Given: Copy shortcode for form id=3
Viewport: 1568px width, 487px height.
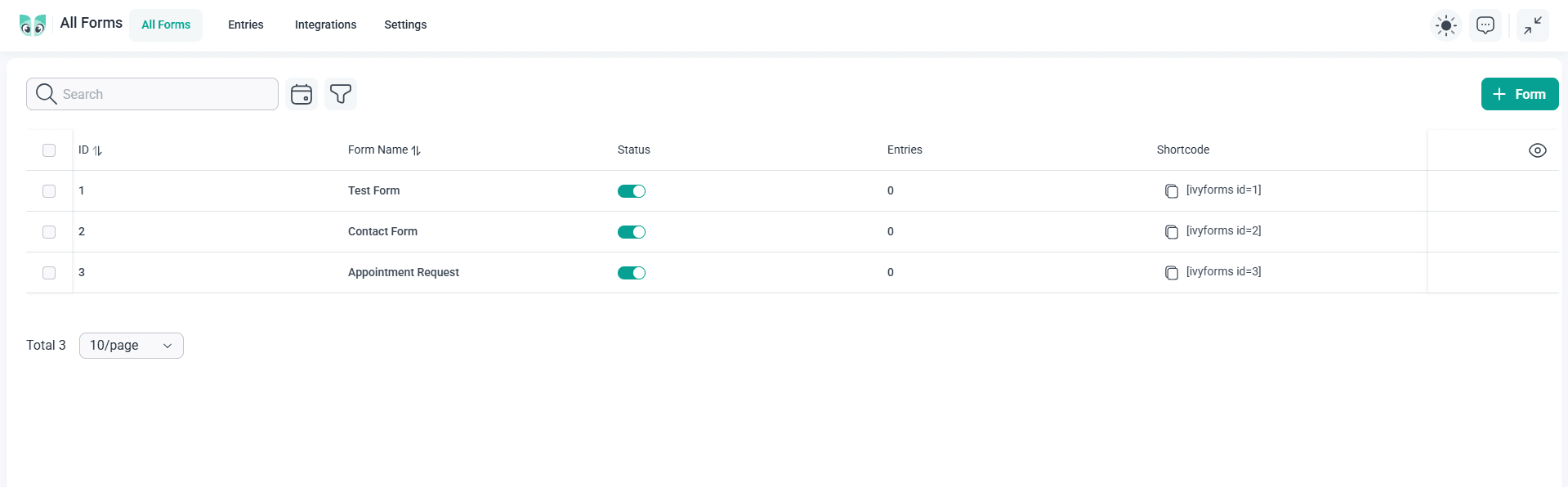Looking at the screenshot, I should (1171, 273).
